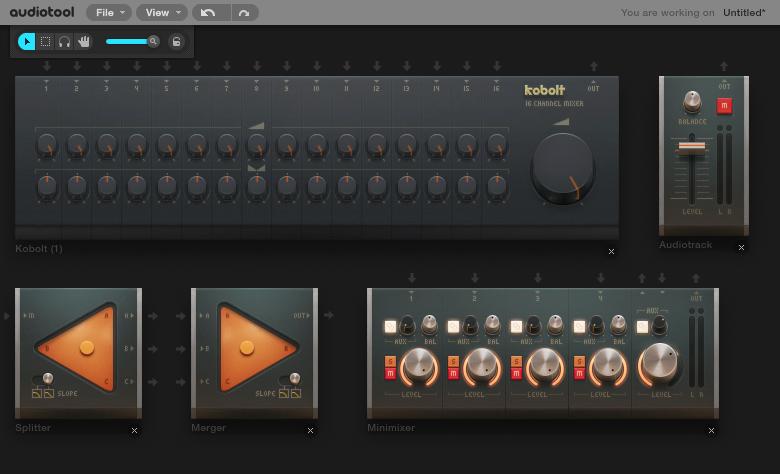
Task: Click the Merger input A arrow
Action: (x=181, y=316)
